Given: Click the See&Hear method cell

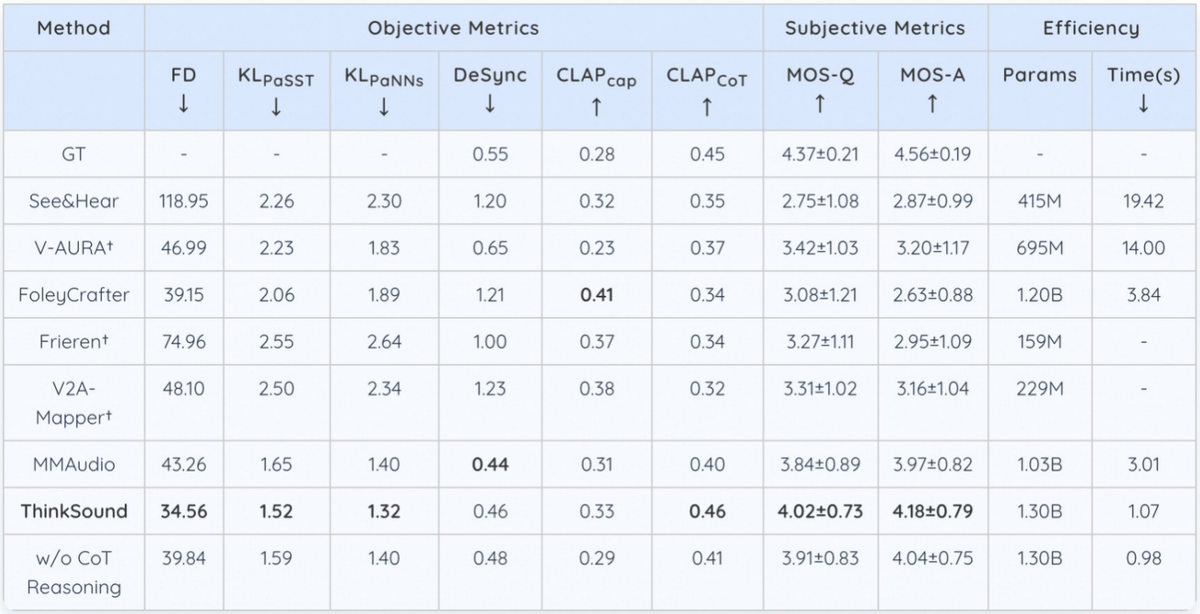Looking at the screenshot, I should pyautogui.click(x=74, y=201).
